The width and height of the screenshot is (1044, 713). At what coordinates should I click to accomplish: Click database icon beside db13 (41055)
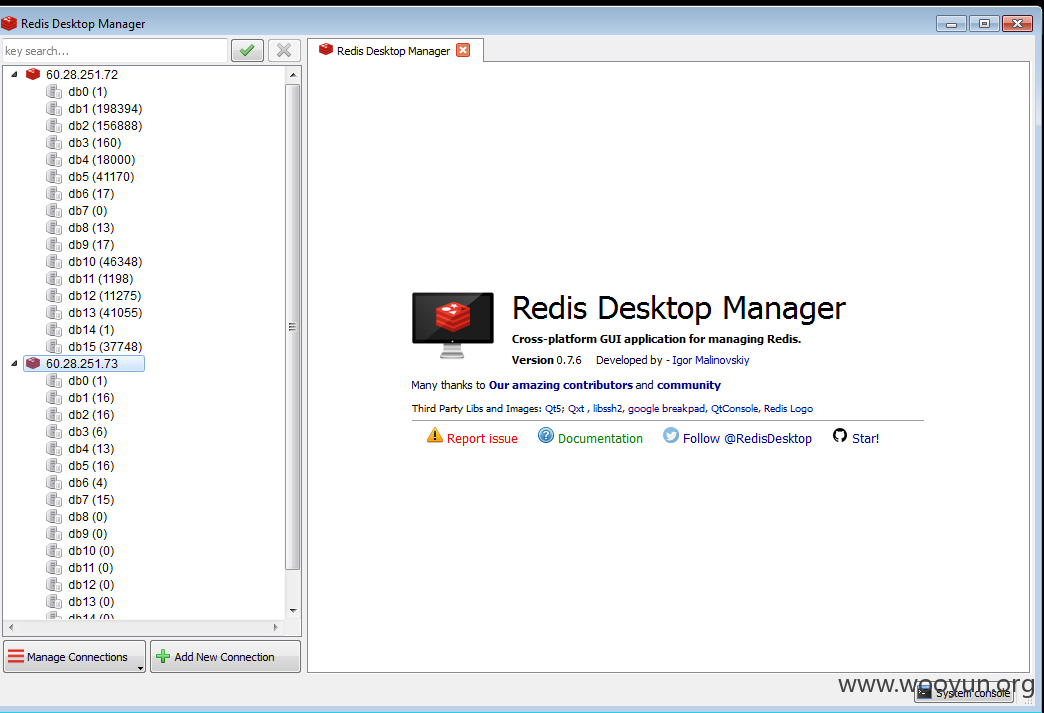pyautogui.click(x=54, y=312)
